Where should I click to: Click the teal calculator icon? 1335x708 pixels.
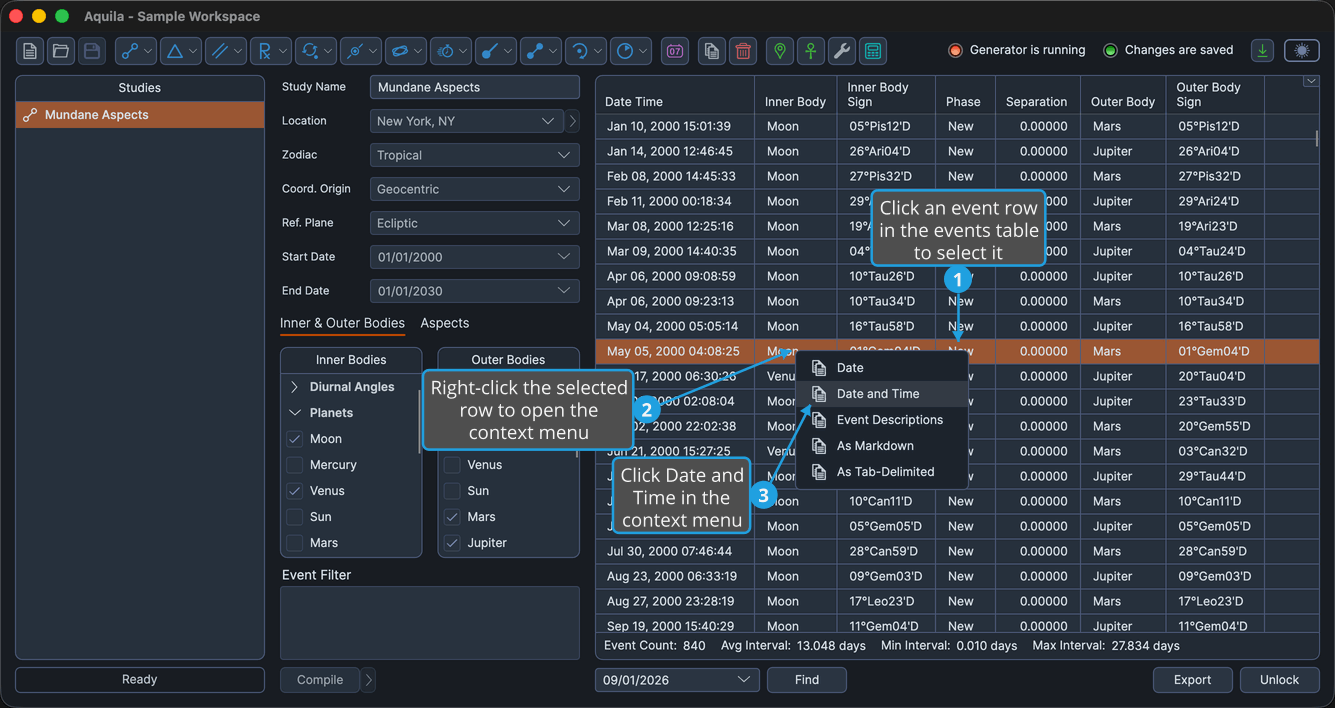tap(873, 51)
